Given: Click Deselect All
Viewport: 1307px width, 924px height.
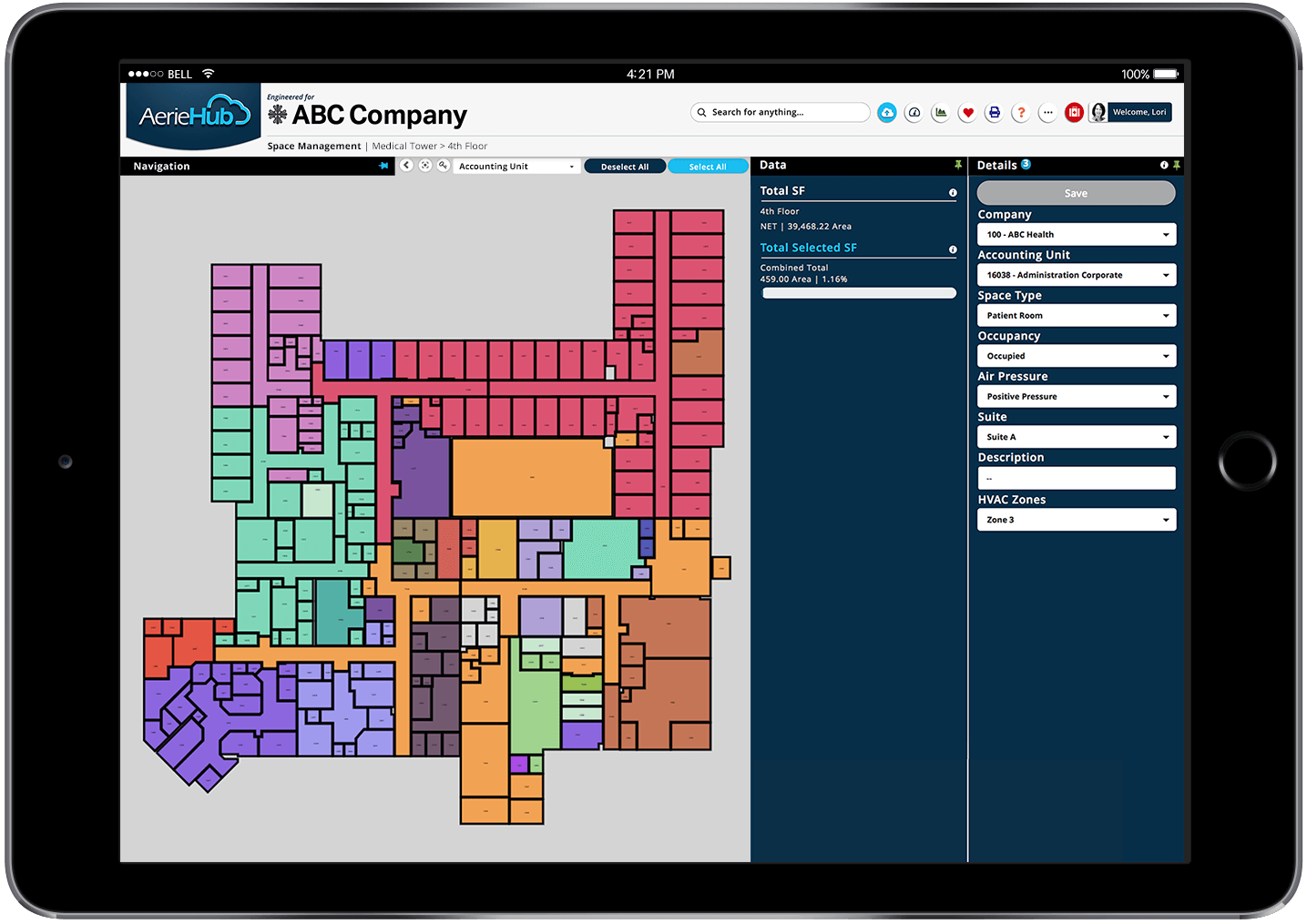Looking at the screenshot, I should coord(625,166).
